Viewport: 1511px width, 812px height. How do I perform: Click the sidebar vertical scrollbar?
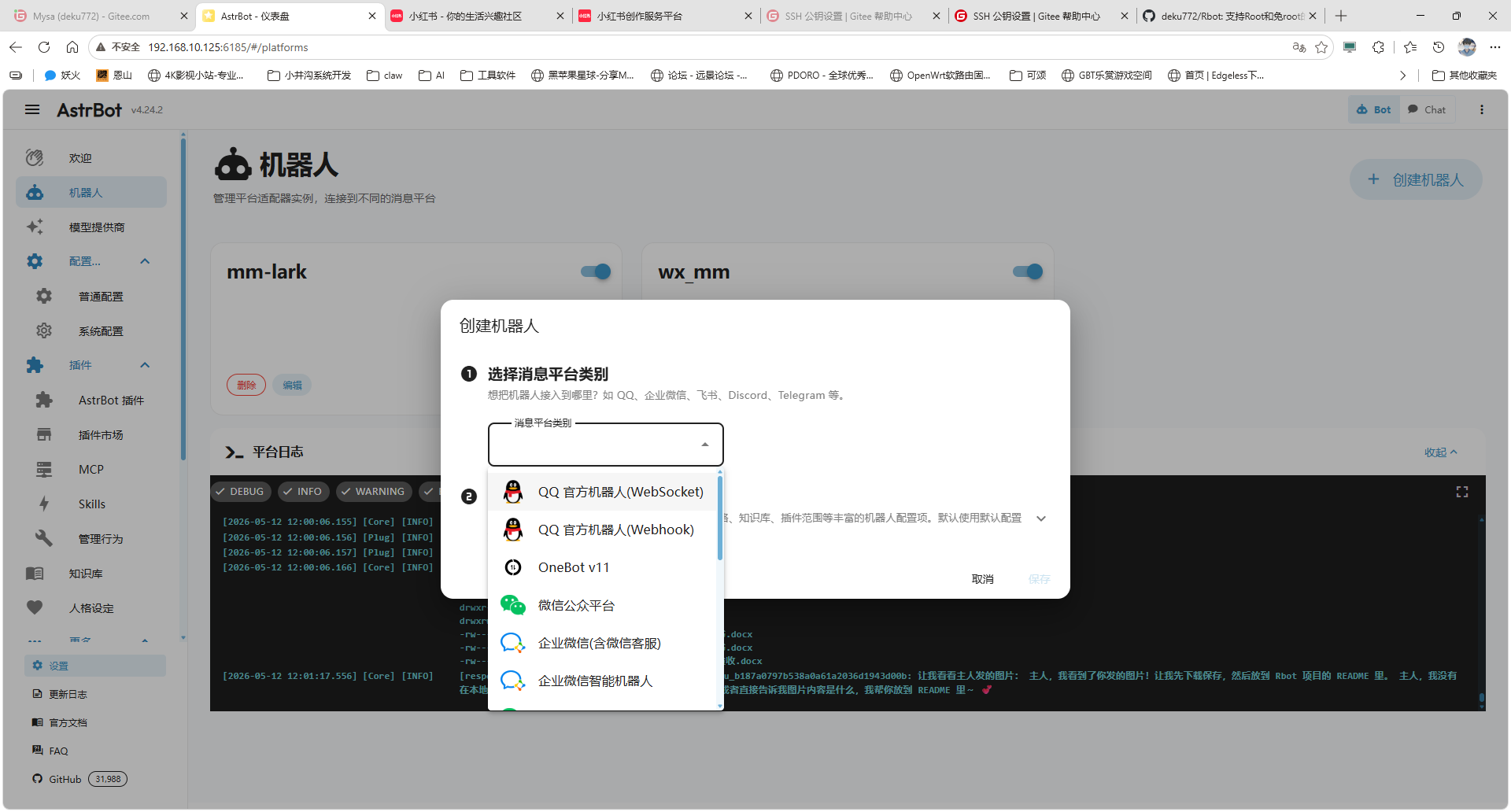click(183, 299)
